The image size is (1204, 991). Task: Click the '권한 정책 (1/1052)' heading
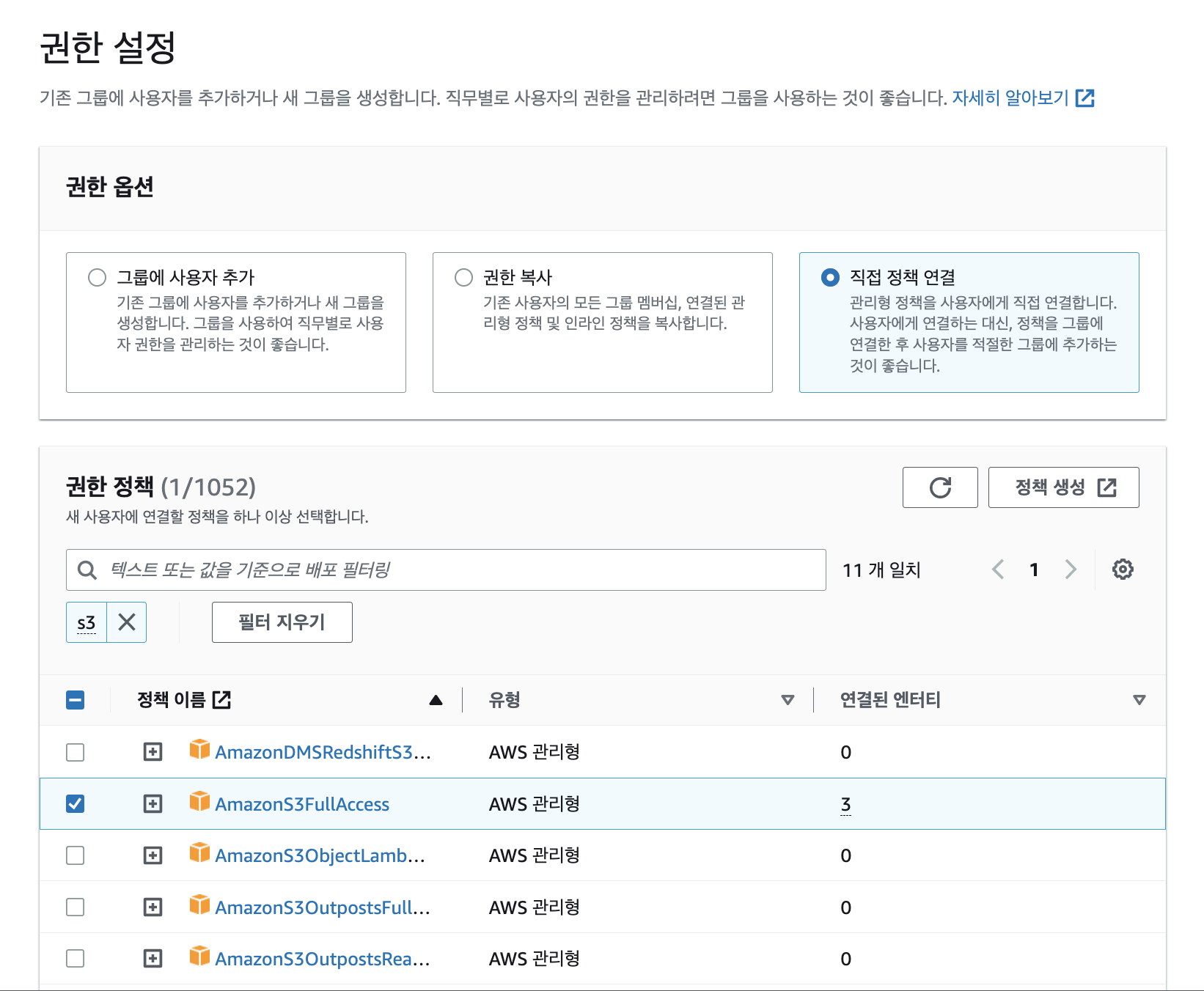pyautogui.click(x=161, y=487)
